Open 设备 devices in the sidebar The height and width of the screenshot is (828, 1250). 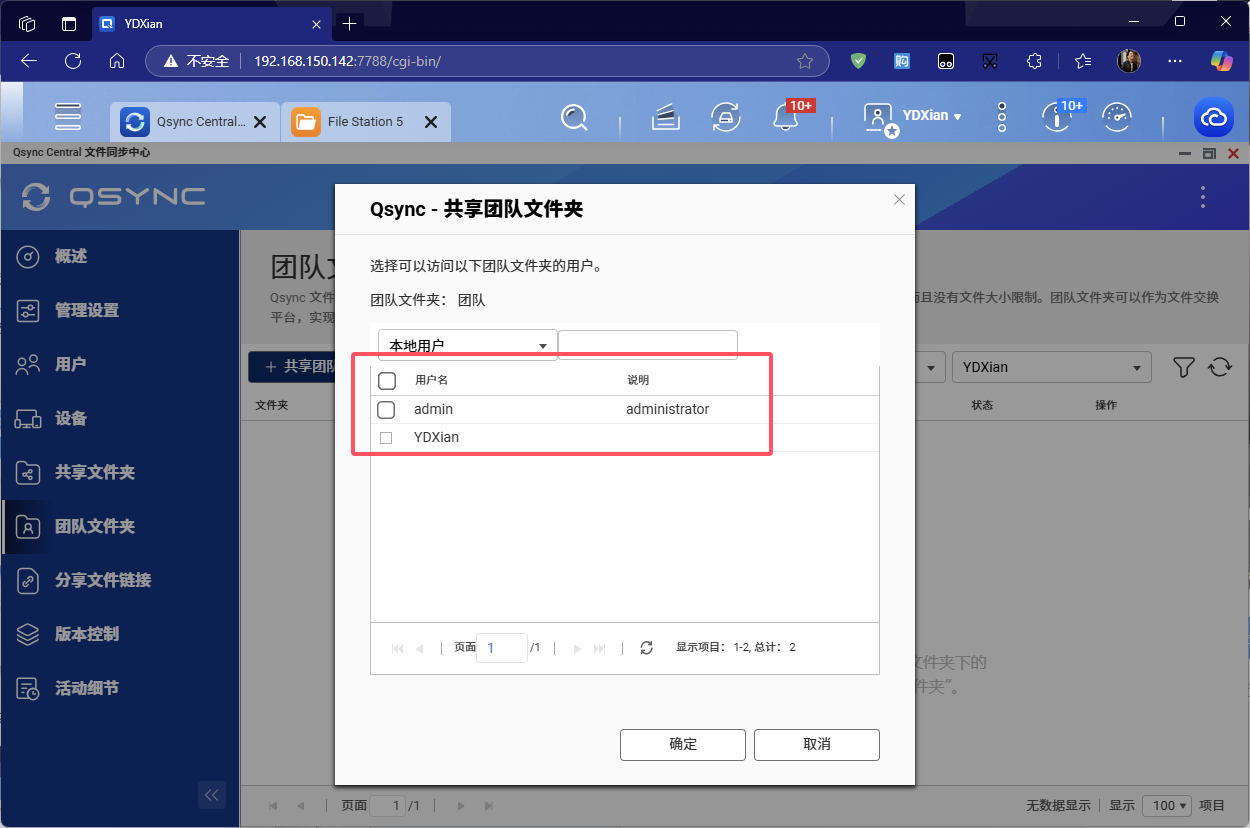point(120,419)
